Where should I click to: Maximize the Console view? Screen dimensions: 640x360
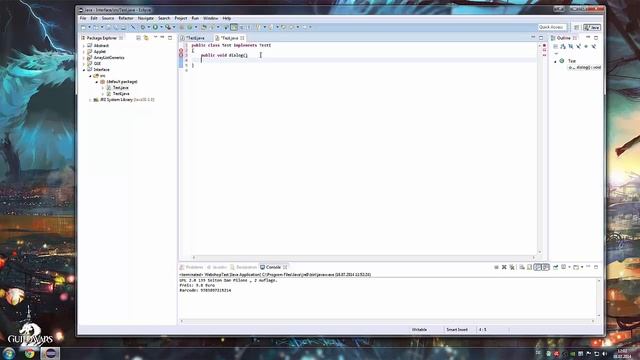596,267
